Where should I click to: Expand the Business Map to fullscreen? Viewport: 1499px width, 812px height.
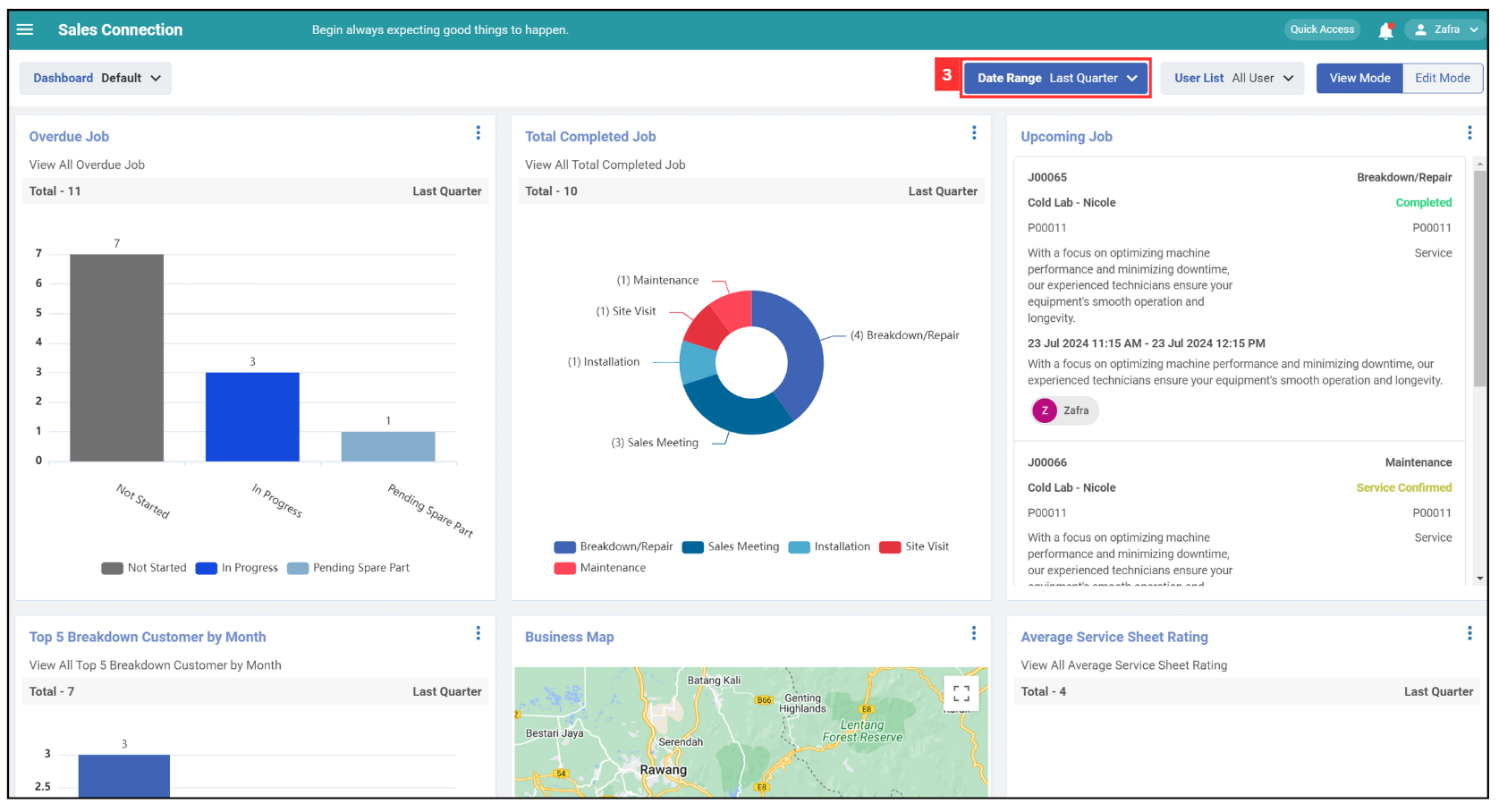[x=961, y=693]
